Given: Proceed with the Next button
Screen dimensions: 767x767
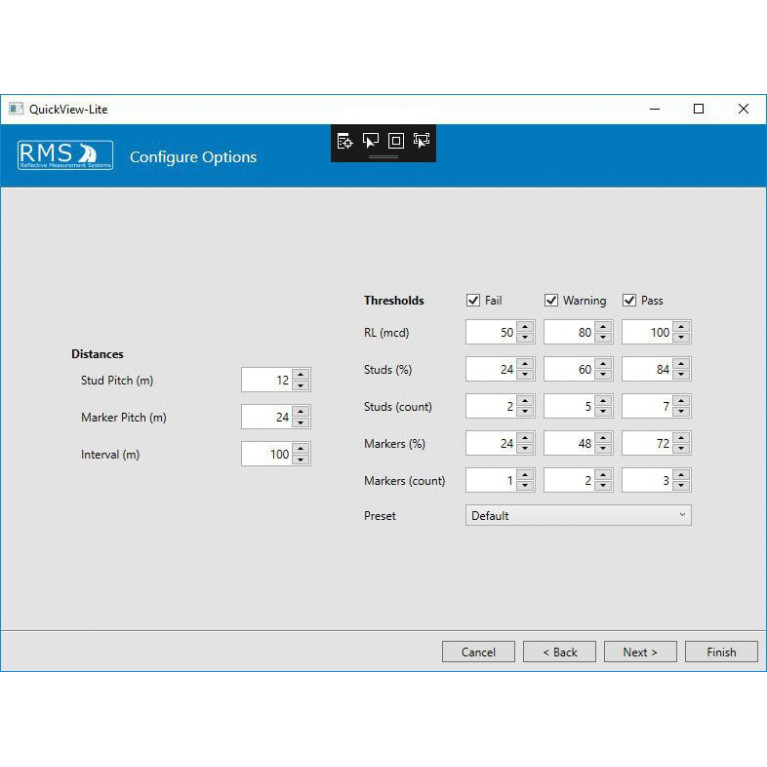Looking at the screenshot, I should tap(640, 652).
